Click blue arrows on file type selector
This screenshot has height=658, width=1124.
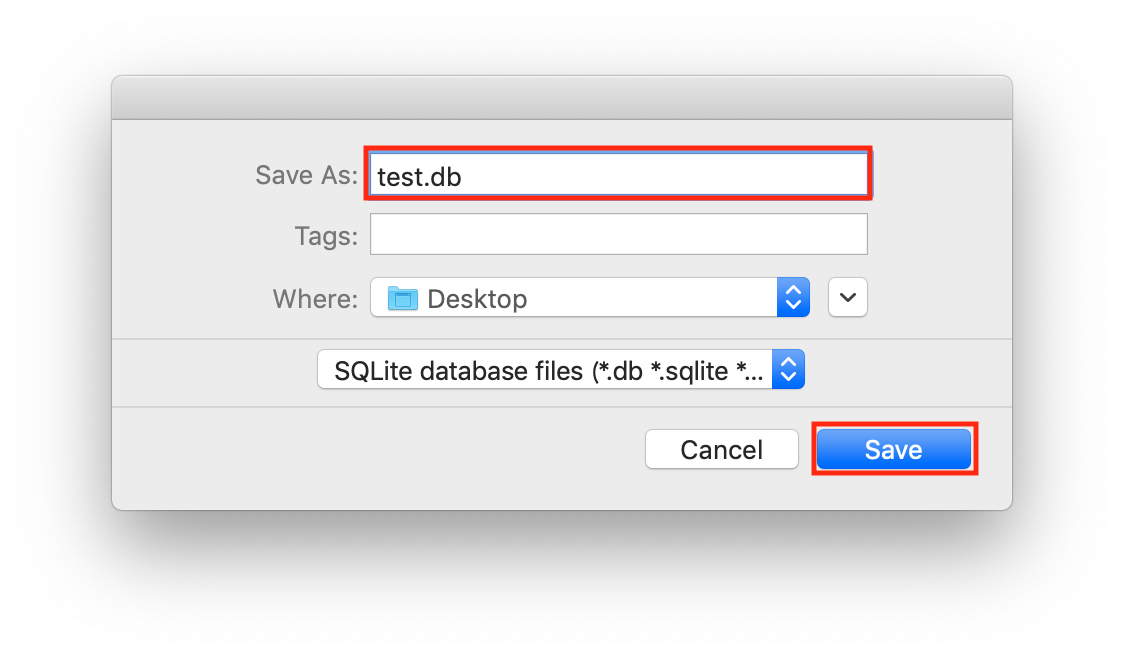tap(788, 370)
